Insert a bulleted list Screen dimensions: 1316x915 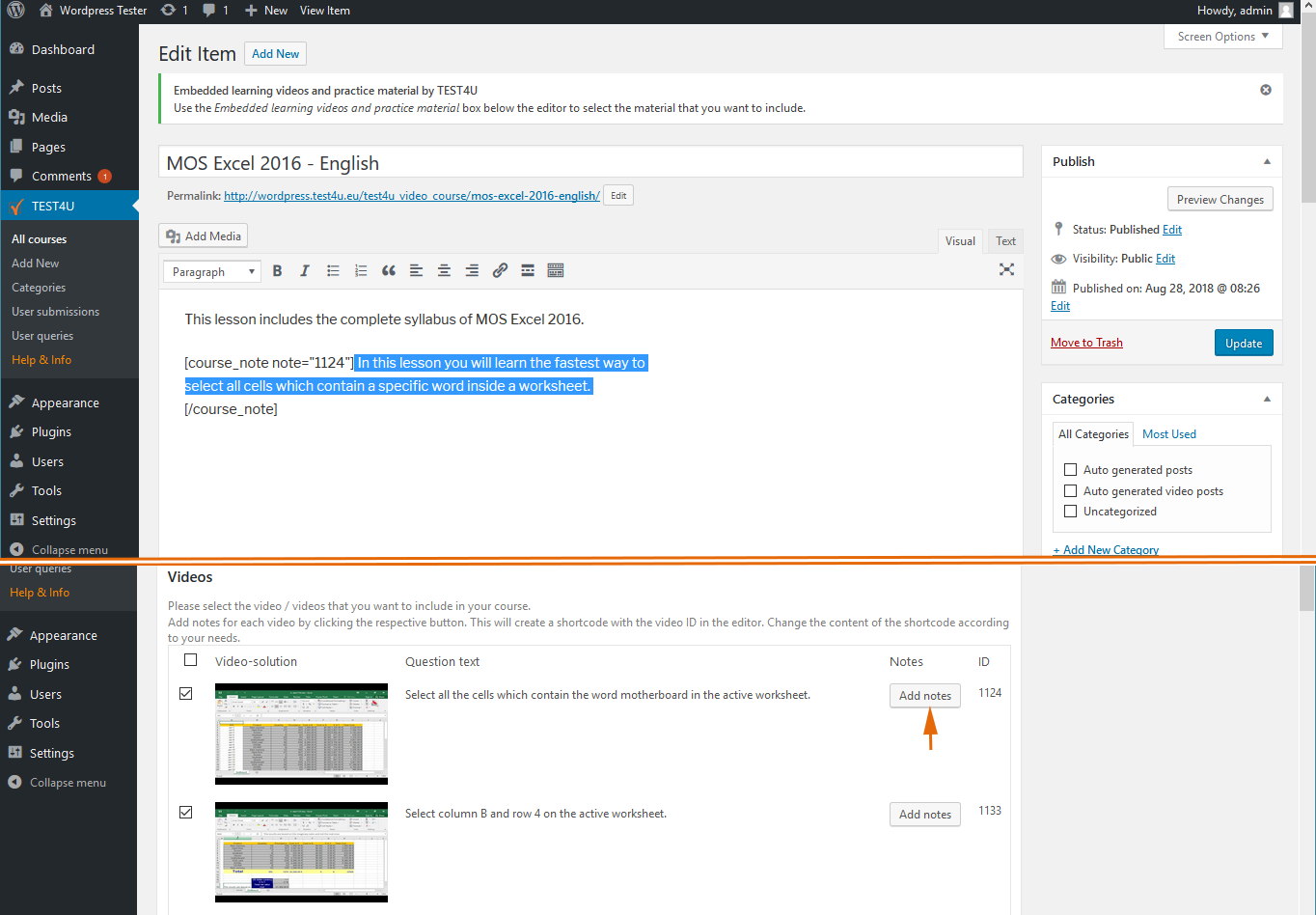[333, 271]
